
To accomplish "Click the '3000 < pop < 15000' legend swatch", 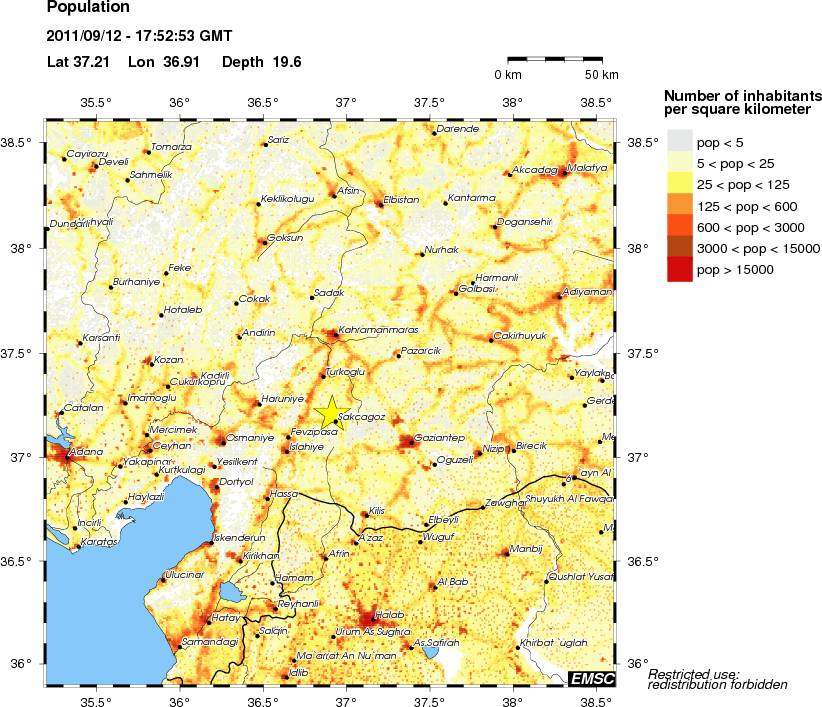I will pyautogui.click(x=680, y=248).
